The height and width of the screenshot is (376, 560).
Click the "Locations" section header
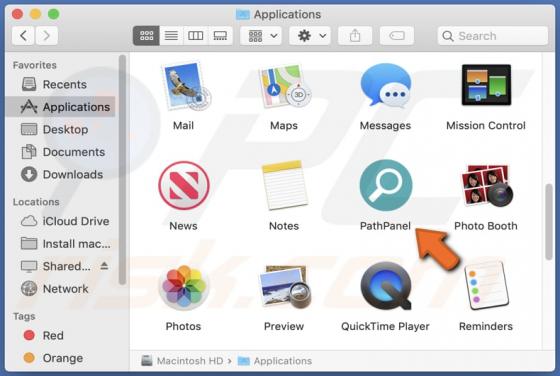[36, 202]
